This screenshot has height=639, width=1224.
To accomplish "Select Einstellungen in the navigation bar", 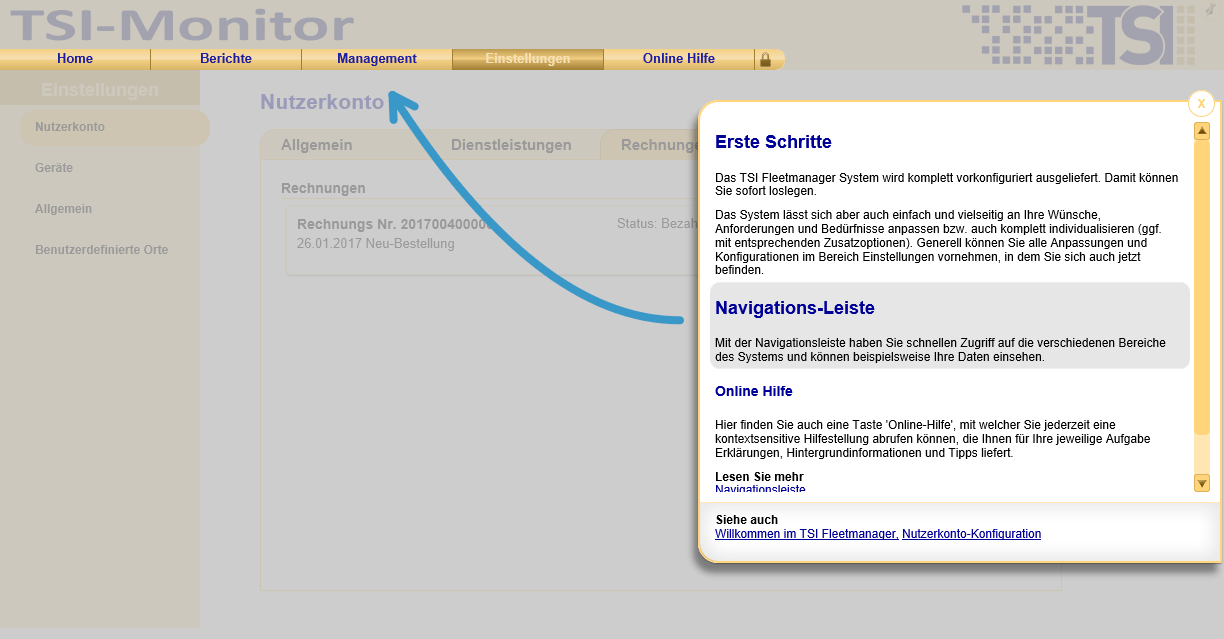I will pyautogui.click(x=528, y=59).
